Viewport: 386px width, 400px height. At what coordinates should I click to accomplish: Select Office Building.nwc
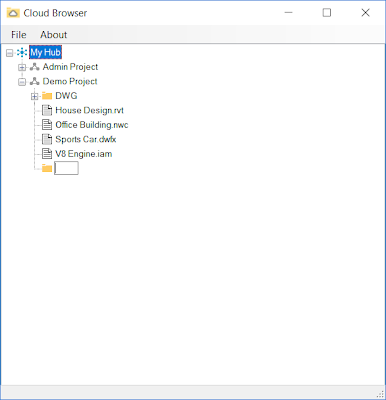tap(92, 125)
